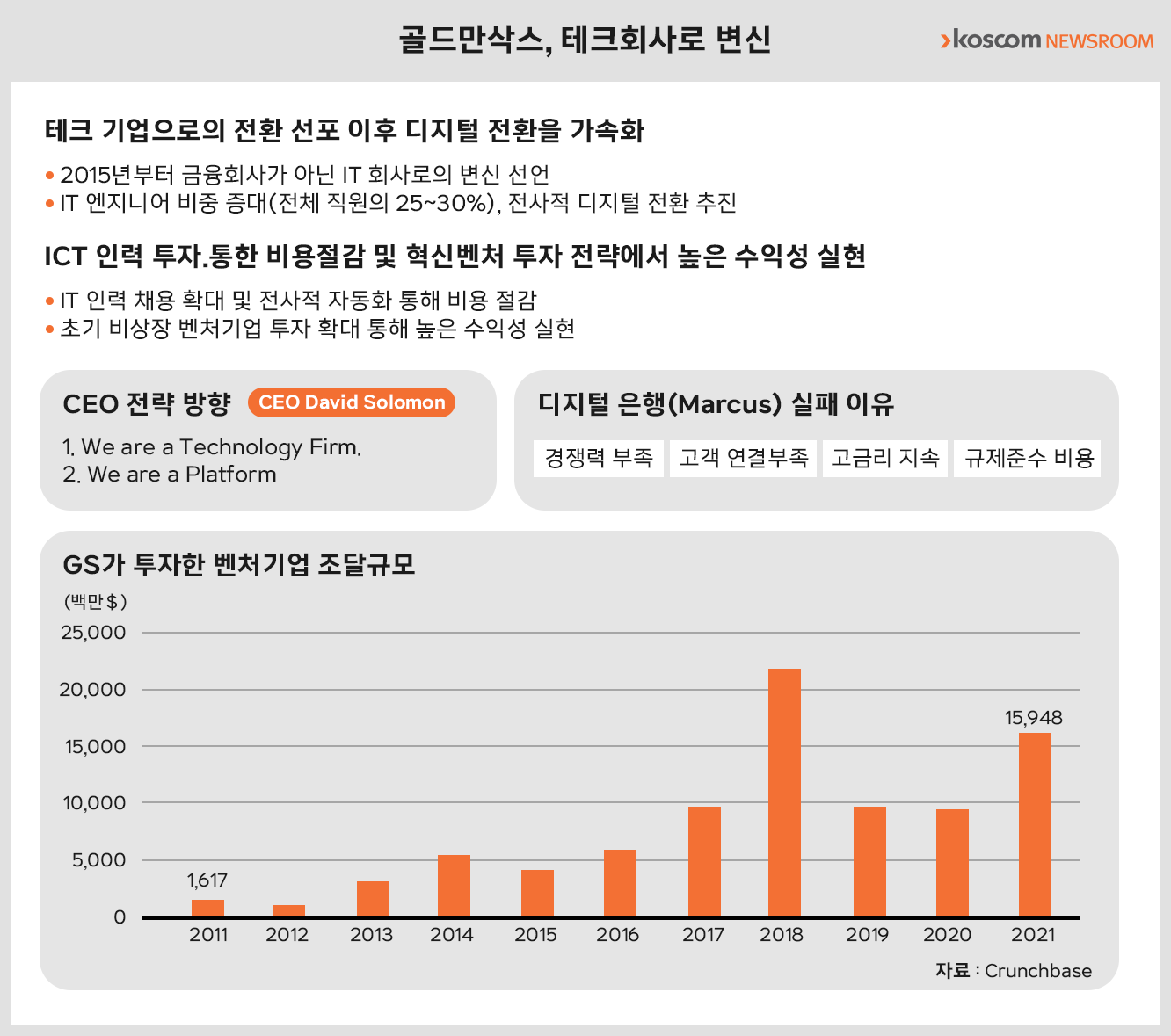Click the 2011 bar in the chart
The height and width of the screenshot is (1036, 1171).
coord(207,909)
